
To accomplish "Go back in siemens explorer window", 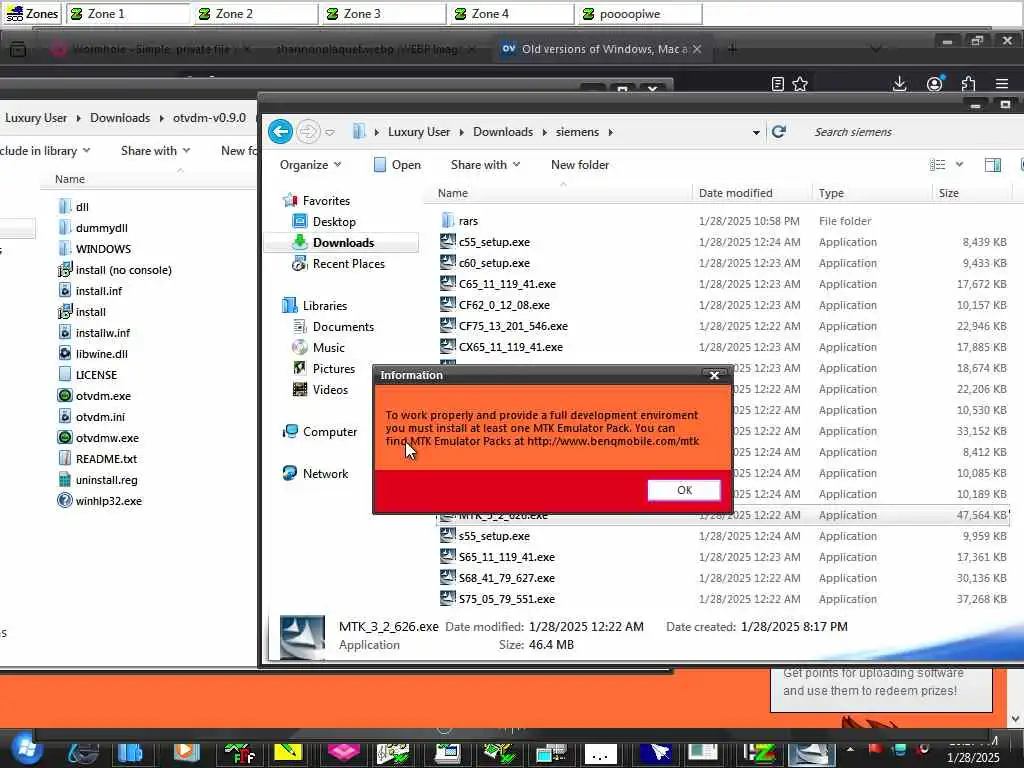I will 280,132.
